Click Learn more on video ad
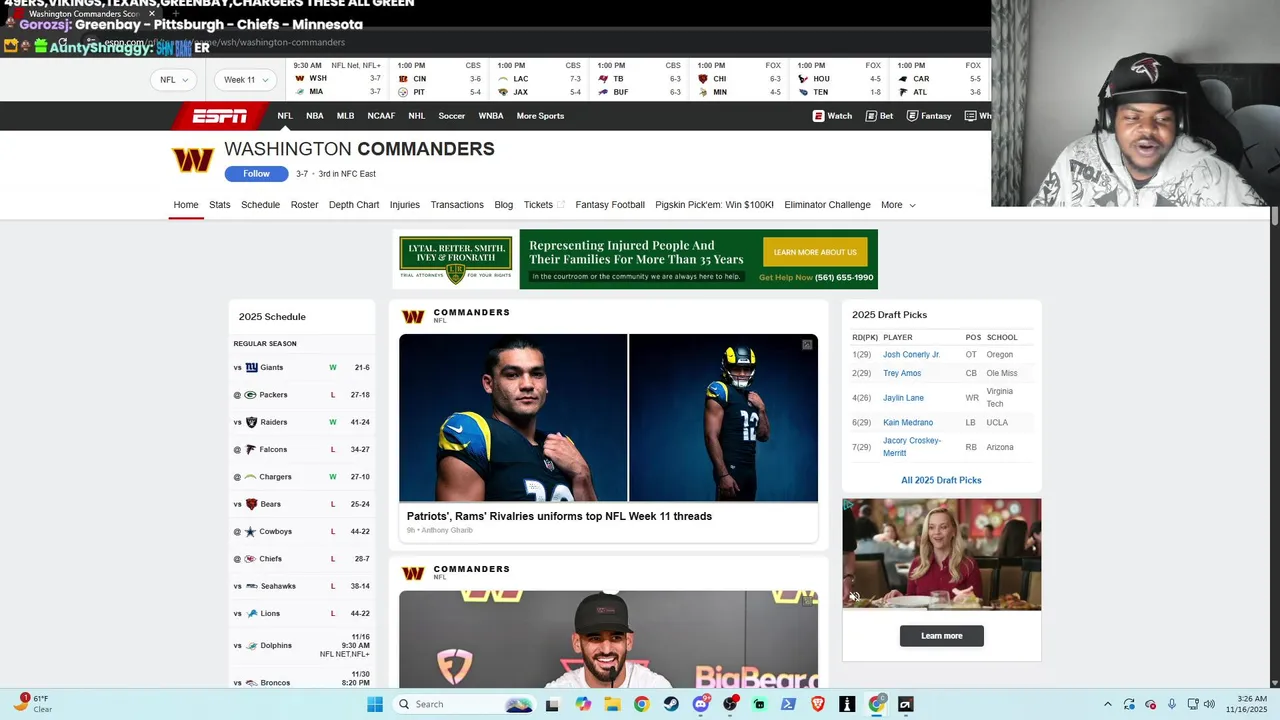 tap(941, 636)
